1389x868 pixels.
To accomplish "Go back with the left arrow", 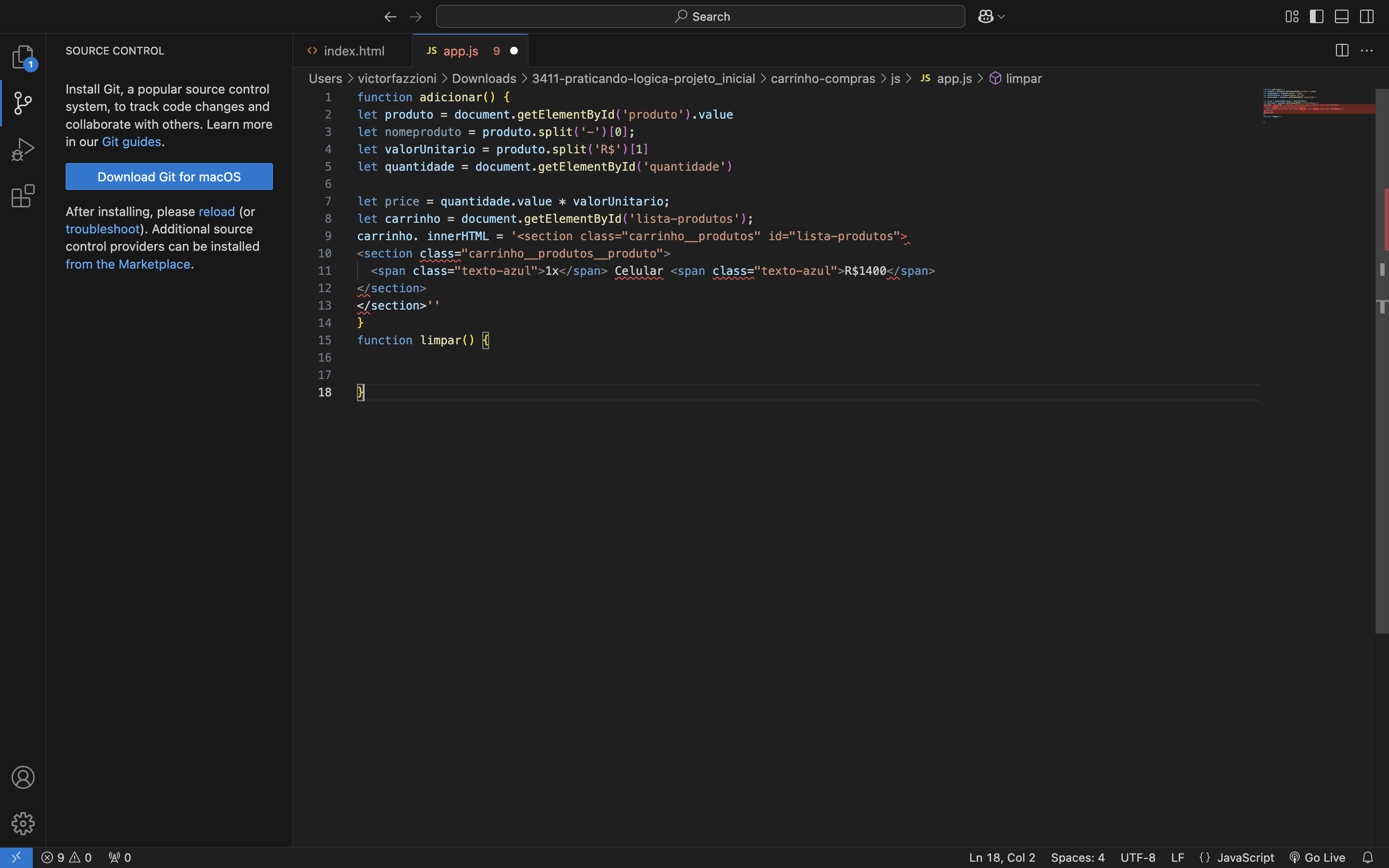I will click(390, 17).
